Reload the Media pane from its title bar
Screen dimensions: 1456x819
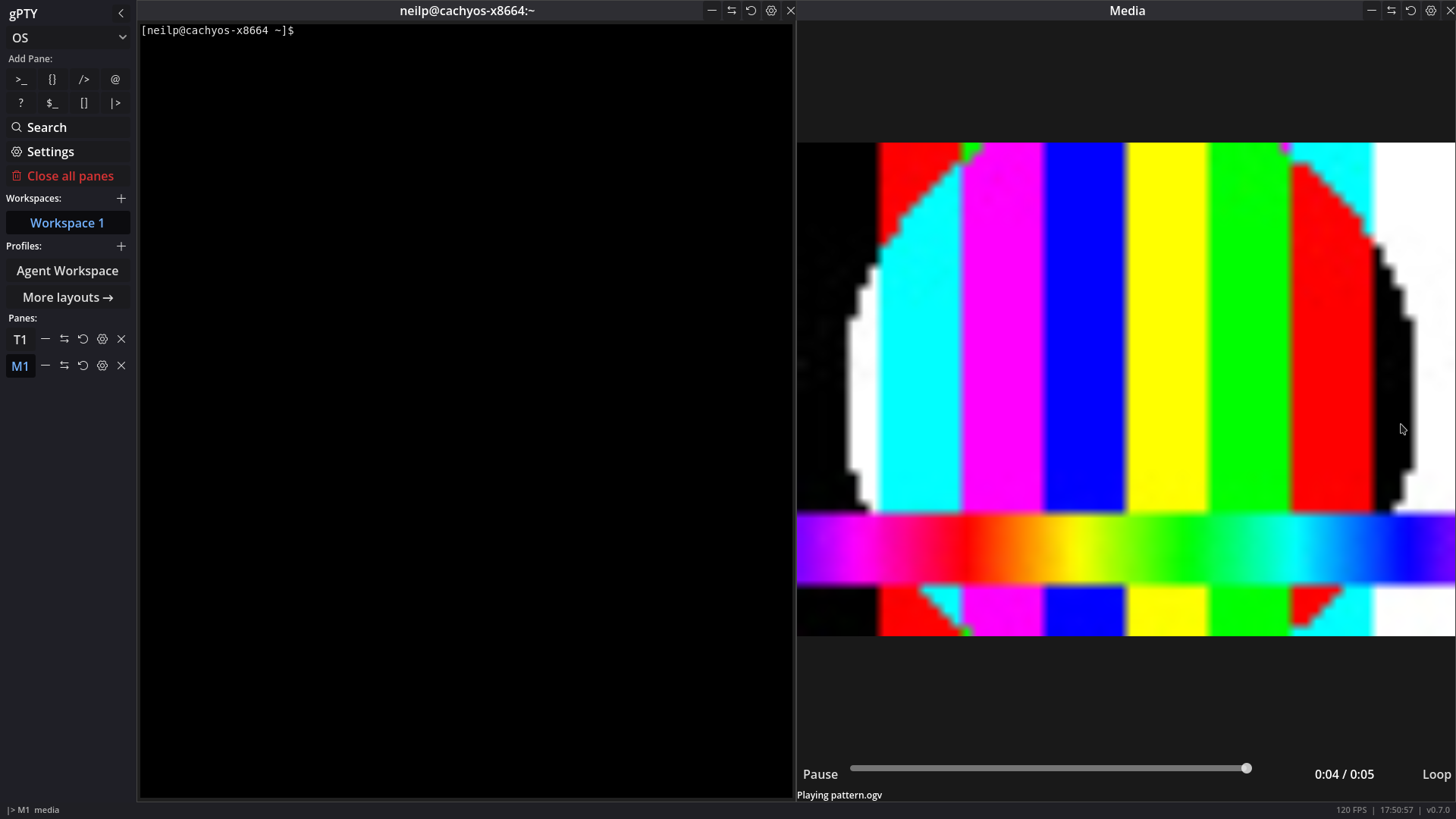coord(1411,11)
